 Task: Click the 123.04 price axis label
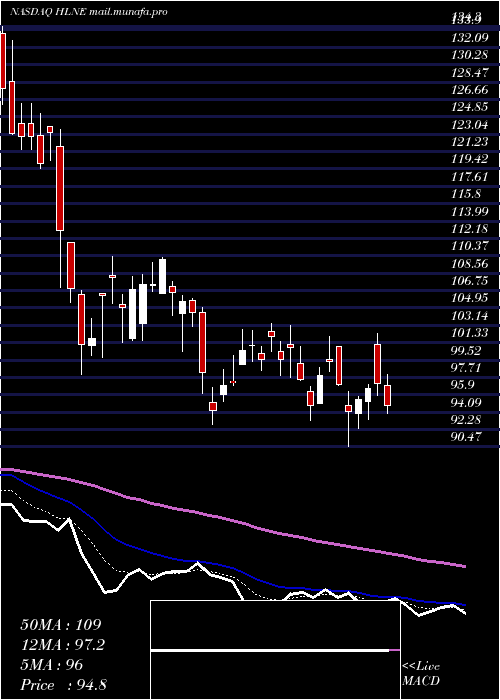tap(470, 125)
